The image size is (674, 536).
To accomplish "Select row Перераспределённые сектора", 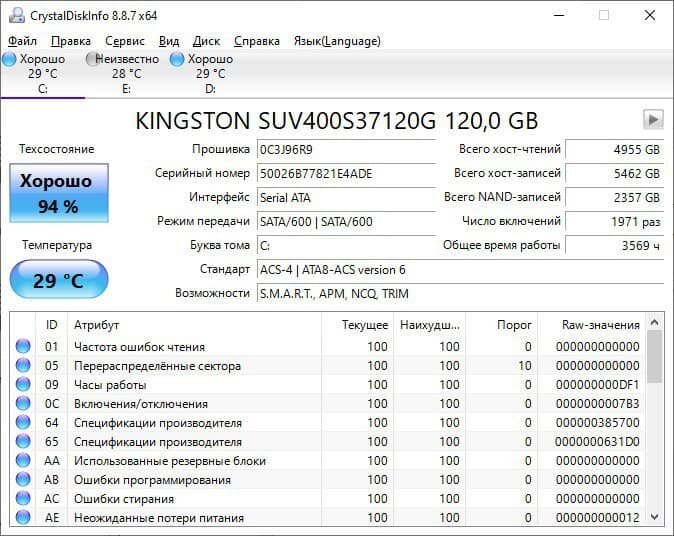I will 328,366.
